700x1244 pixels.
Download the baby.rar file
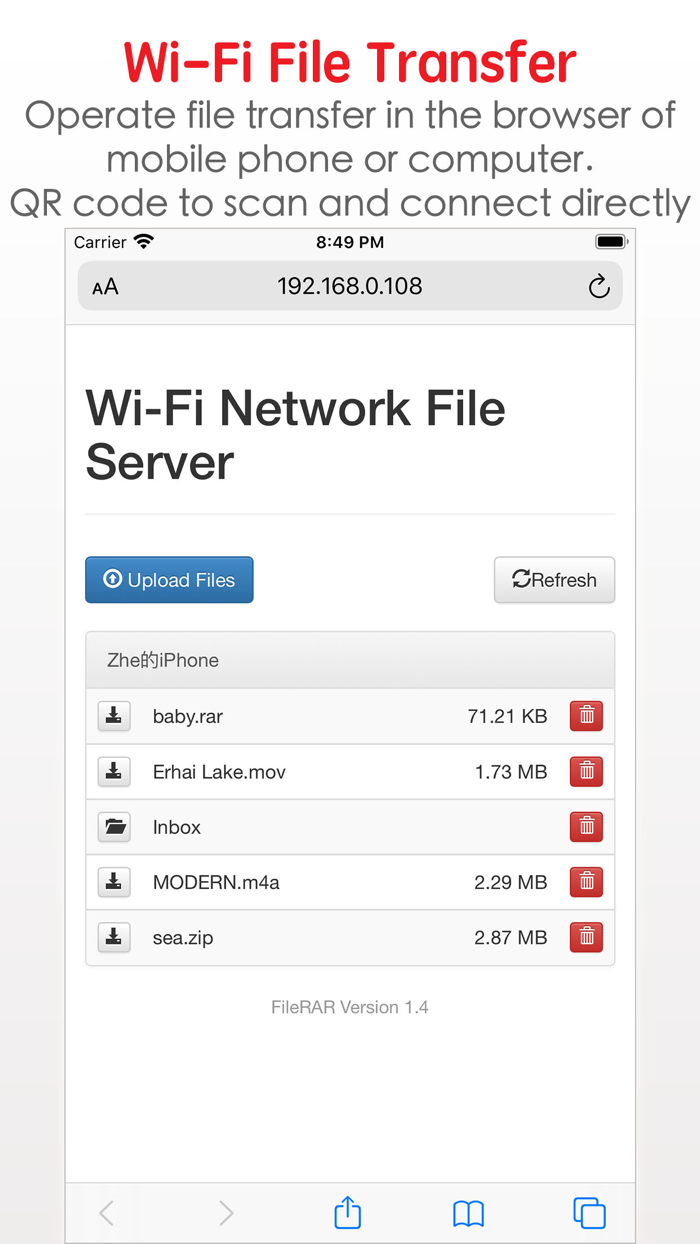114,716
